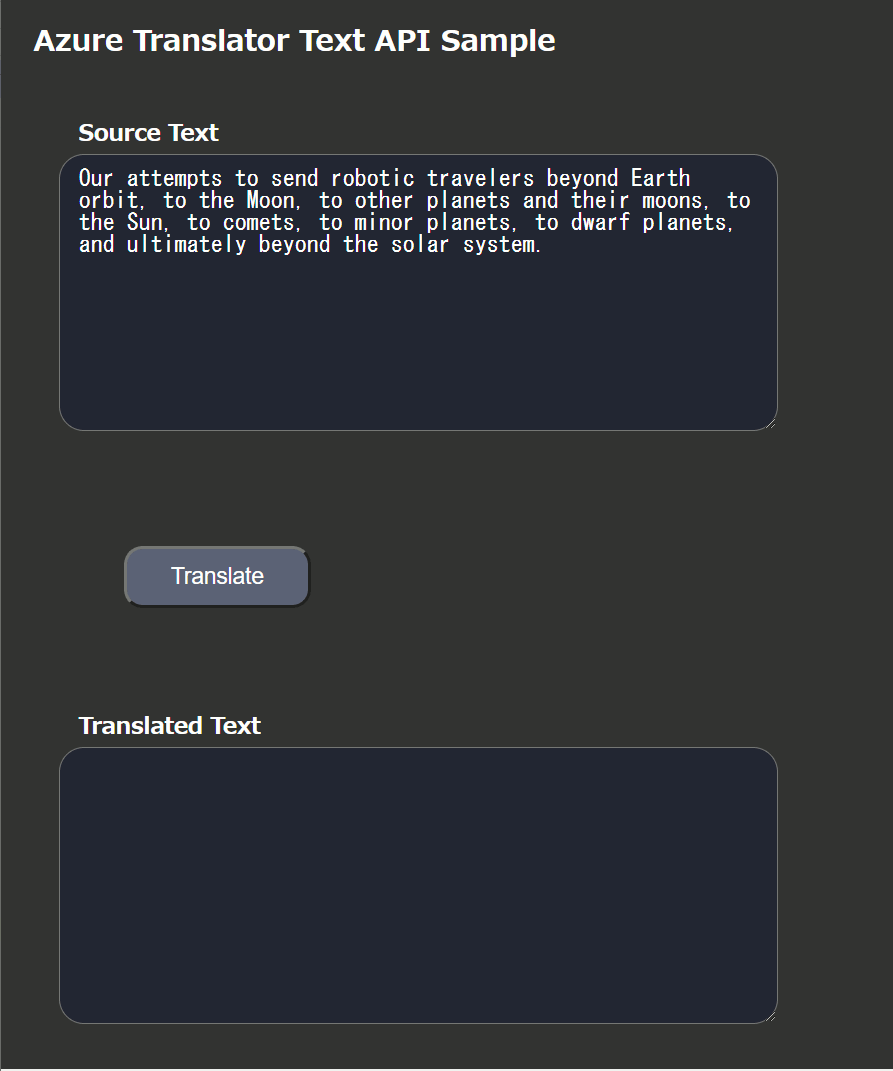This screenshot has width=893, height=1071.
Task: Grab the Translated Text box resize handle
Action: click(x=770, y=1016)
